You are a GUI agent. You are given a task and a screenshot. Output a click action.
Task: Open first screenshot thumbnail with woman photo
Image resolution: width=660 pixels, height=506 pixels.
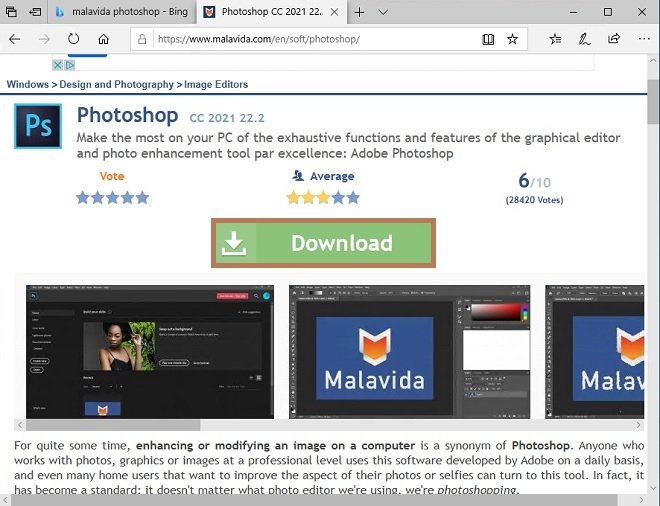[150, 352]
